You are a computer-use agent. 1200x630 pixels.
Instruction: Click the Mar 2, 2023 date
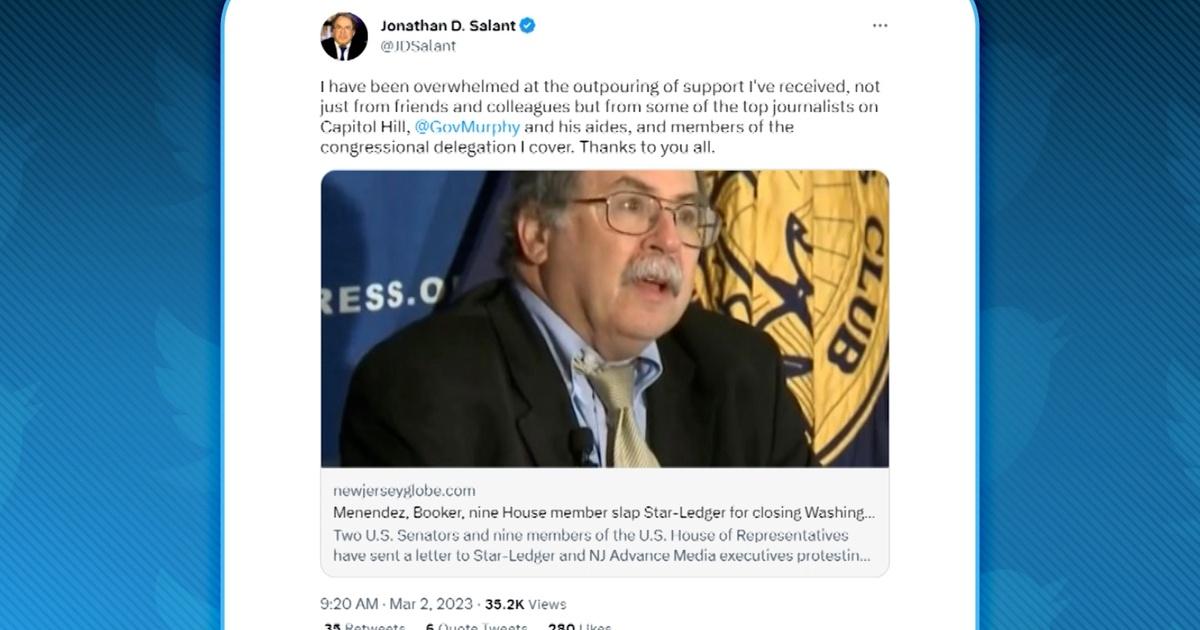(x=433, y=604)
